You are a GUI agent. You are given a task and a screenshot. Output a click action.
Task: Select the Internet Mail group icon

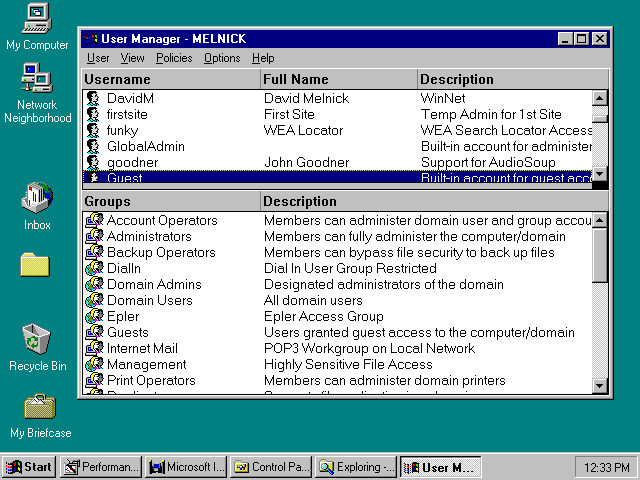(94, 348)
